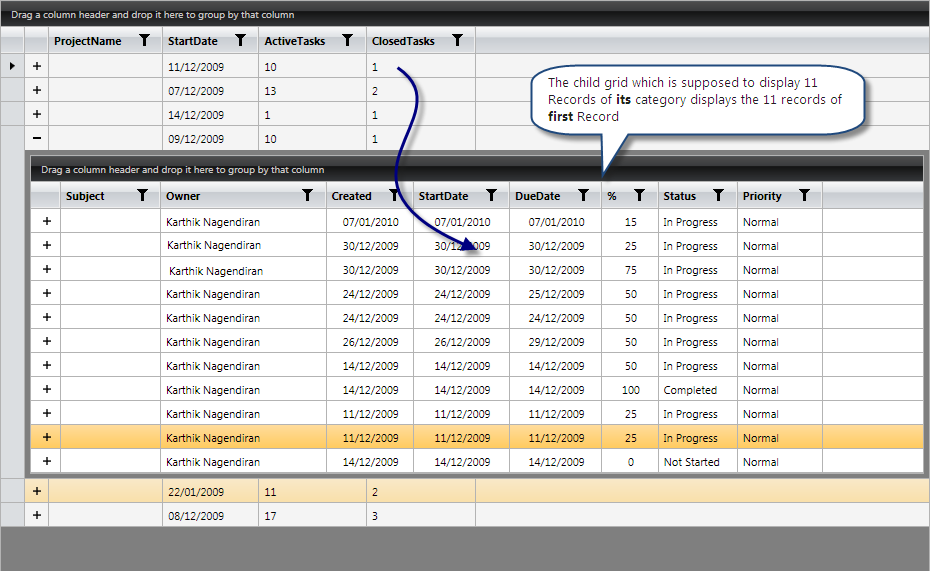
Task: Sort by ActiveTasks column header
Action: [295, 41]
